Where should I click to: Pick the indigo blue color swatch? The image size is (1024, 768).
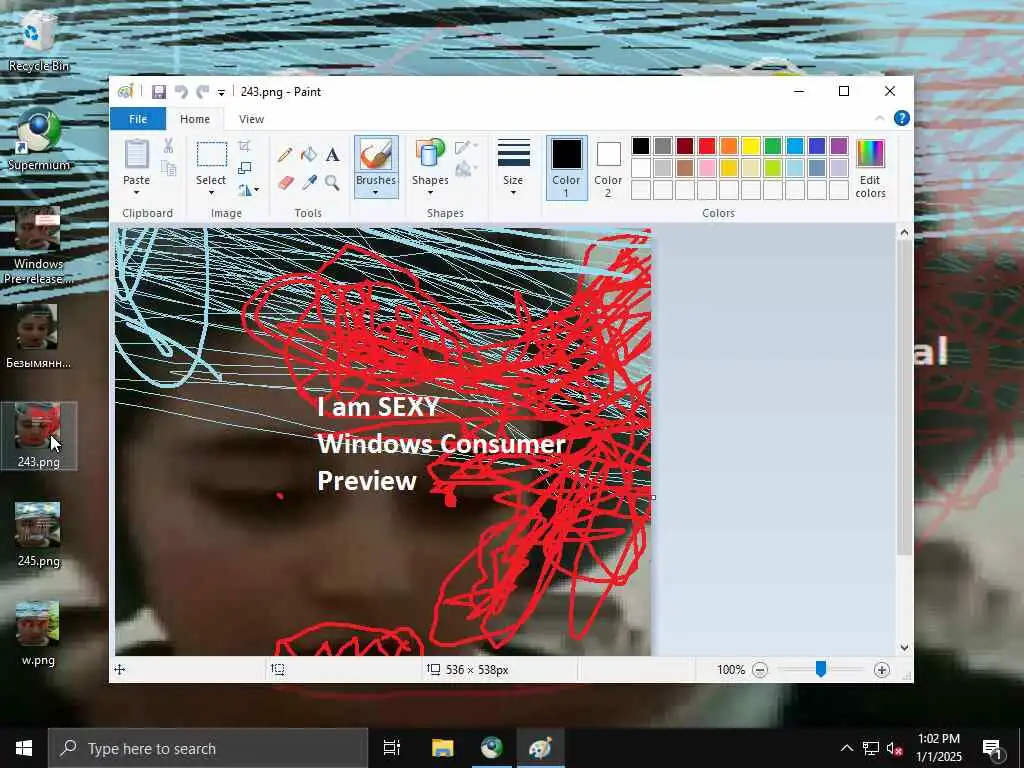pos(816,146)
